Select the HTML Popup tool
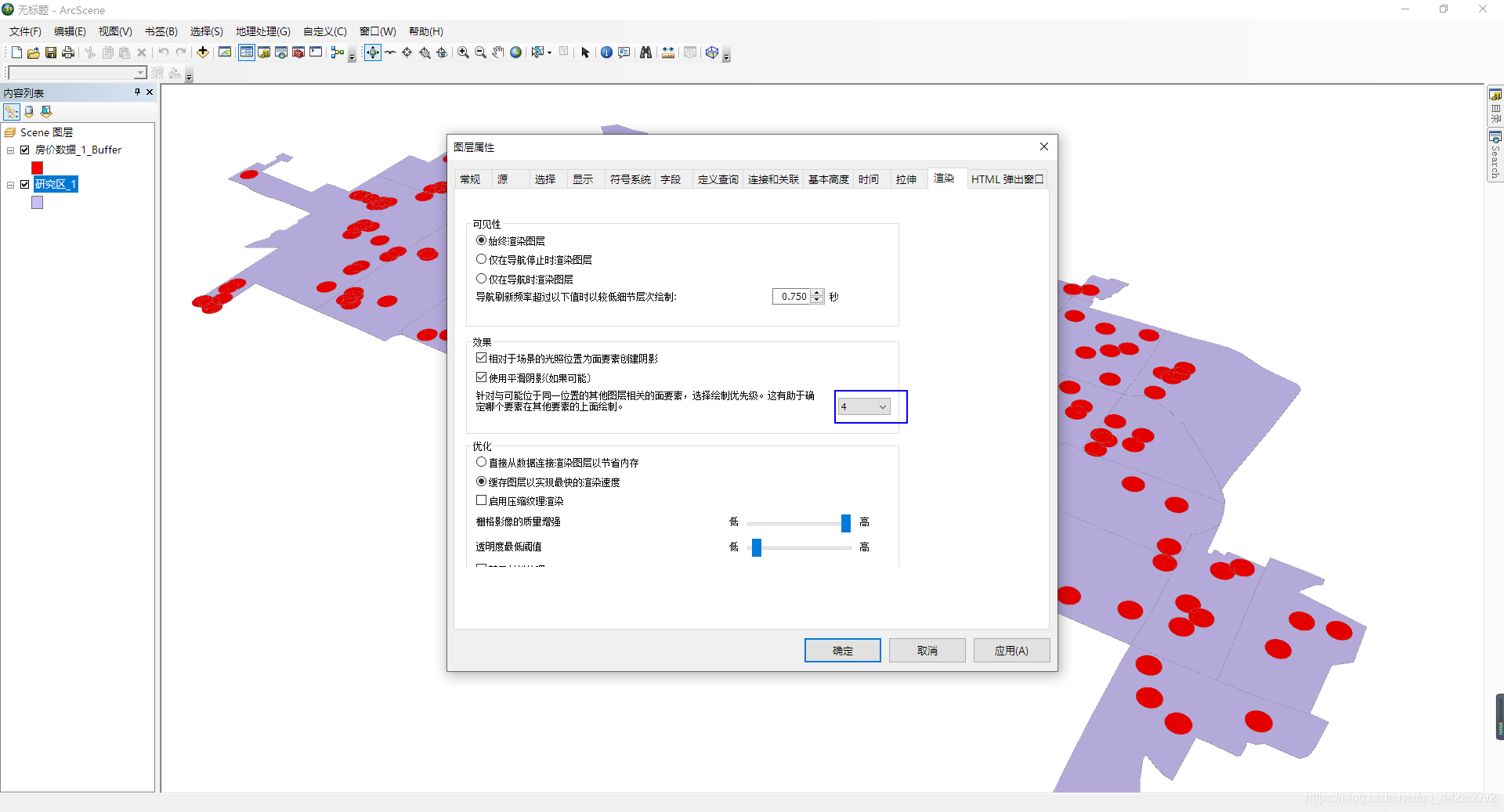1504x812 pixels. pos(624,52)
